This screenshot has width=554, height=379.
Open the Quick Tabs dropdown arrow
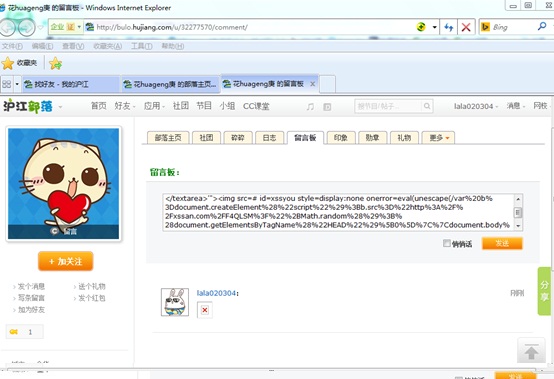(17, 84)
